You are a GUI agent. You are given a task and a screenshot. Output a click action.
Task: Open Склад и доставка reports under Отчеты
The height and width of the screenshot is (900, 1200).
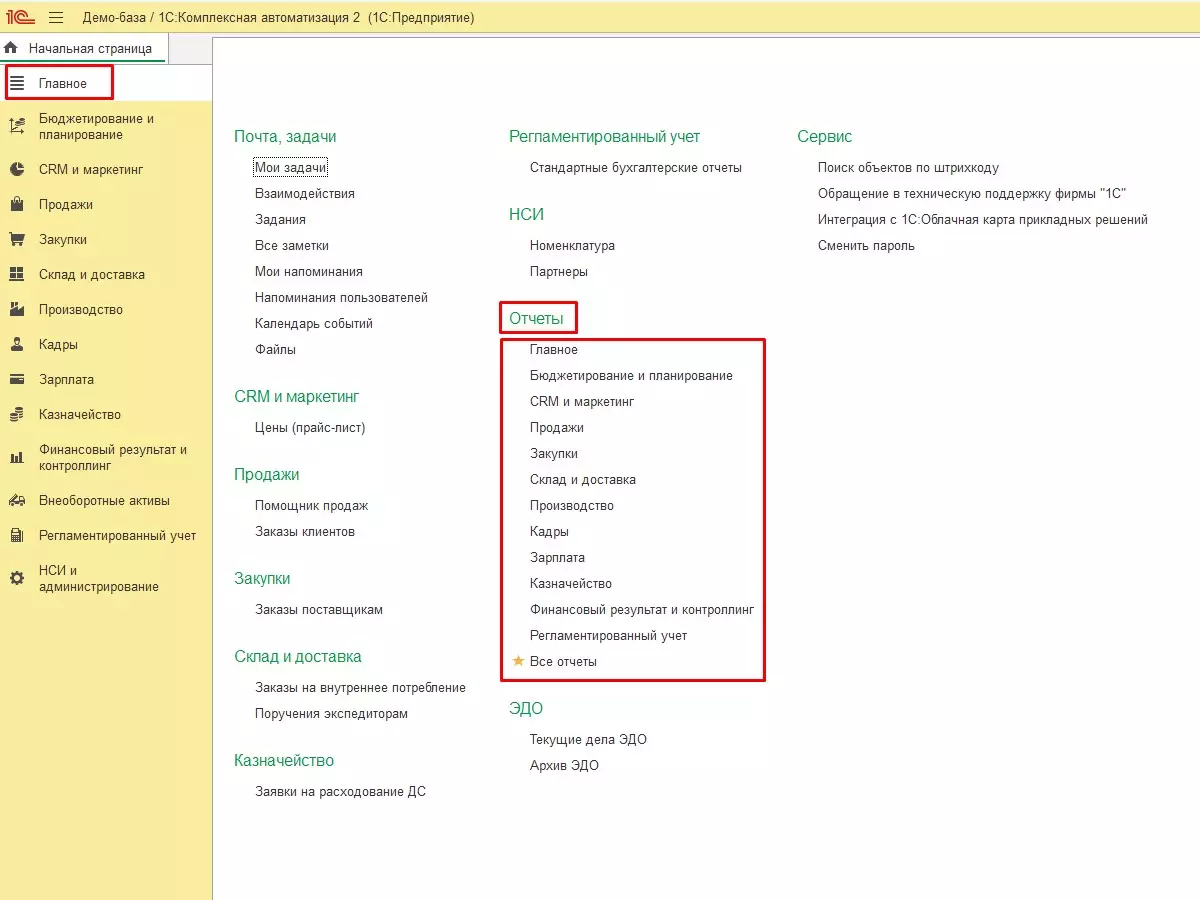583,480
